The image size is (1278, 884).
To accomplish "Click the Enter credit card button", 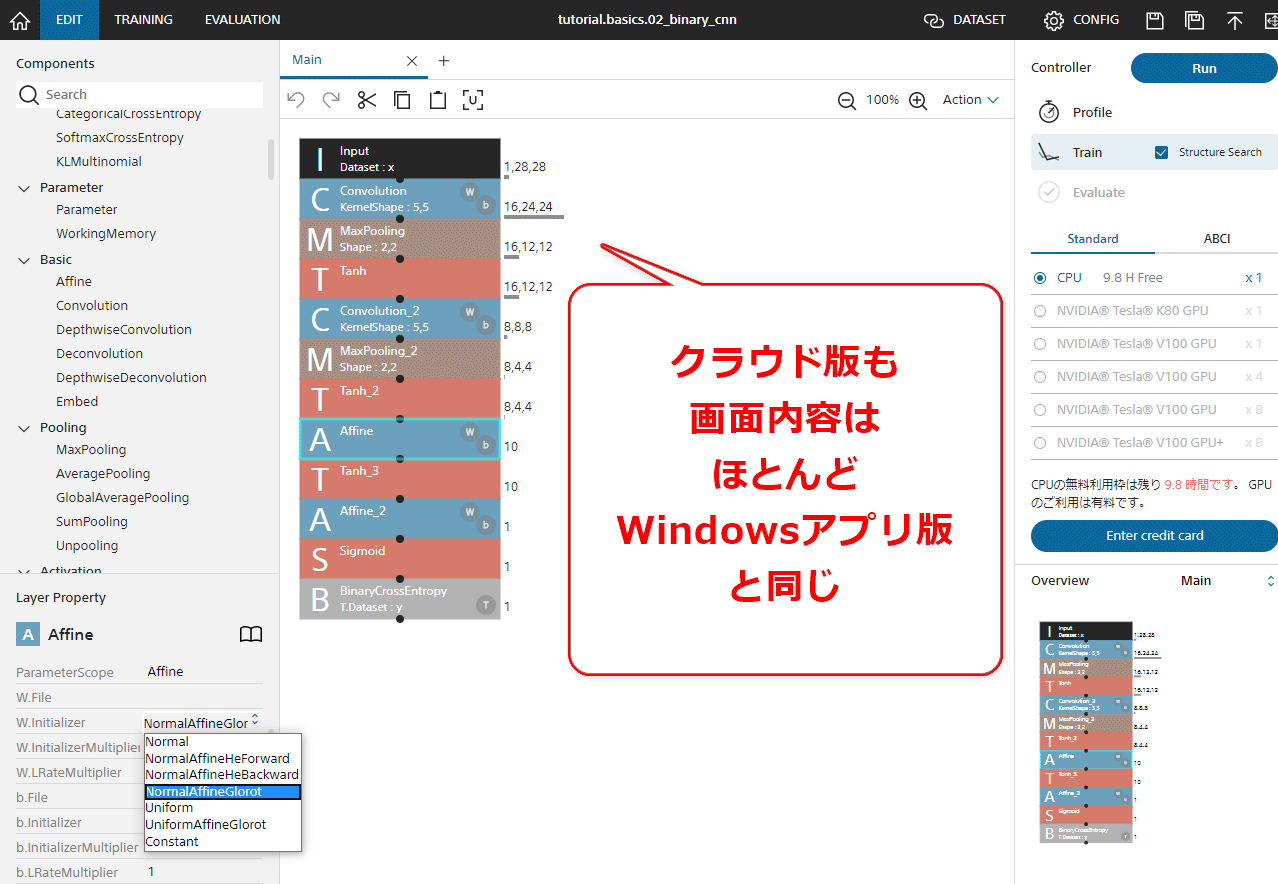I will coord(1153,536).
